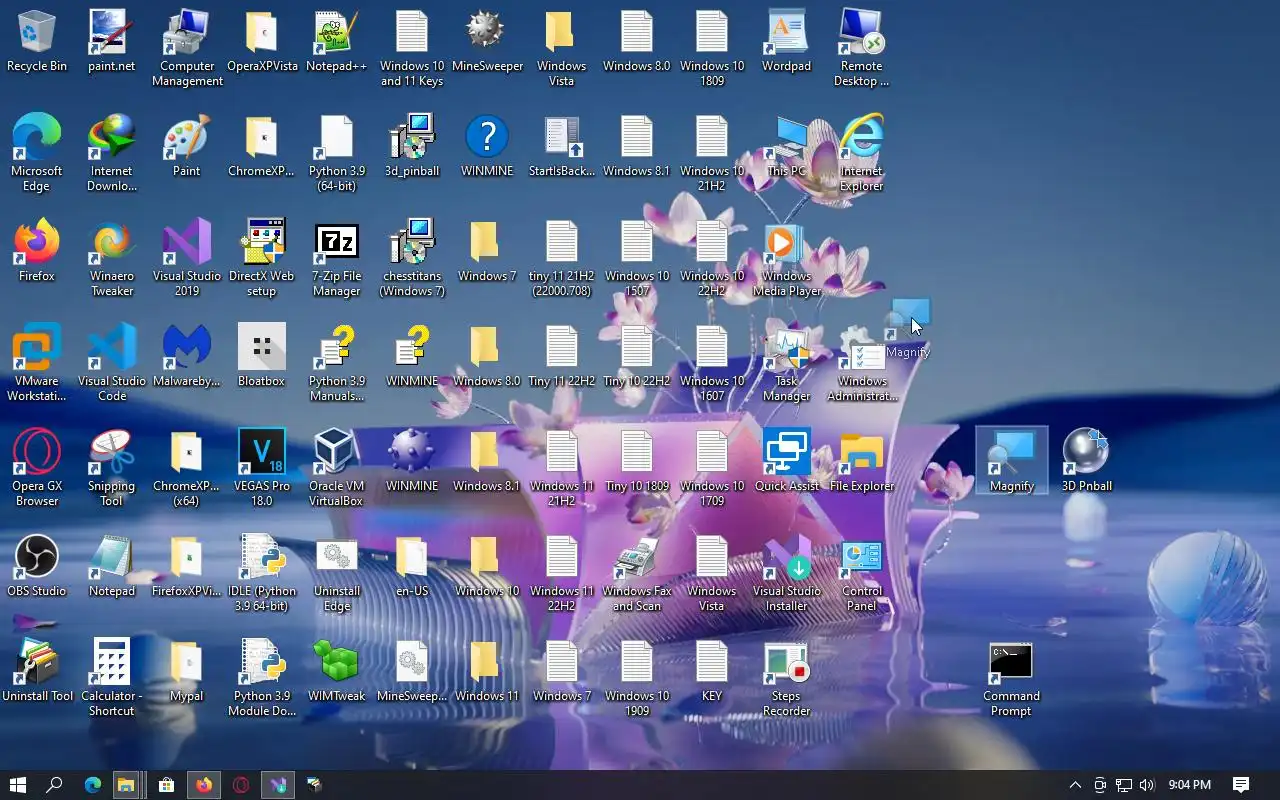Open the KEY text file
This screenshot has width=1280, height=800.
712,672
